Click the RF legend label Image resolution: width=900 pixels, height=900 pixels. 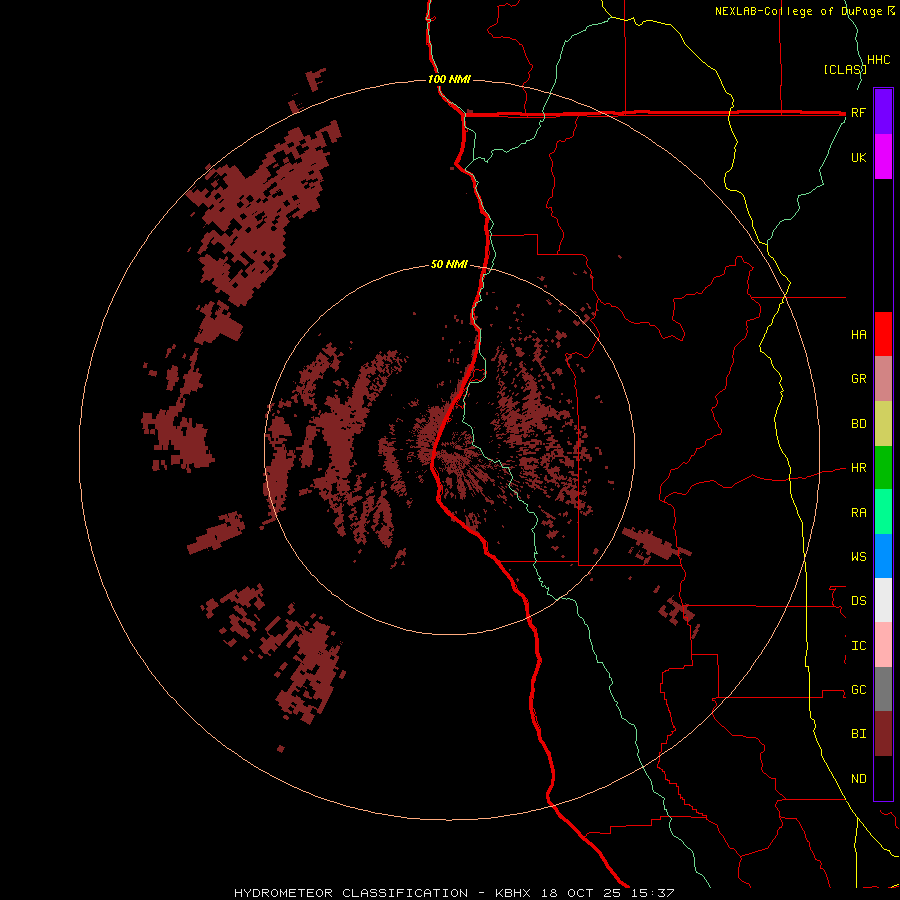(x=859, y=113)
